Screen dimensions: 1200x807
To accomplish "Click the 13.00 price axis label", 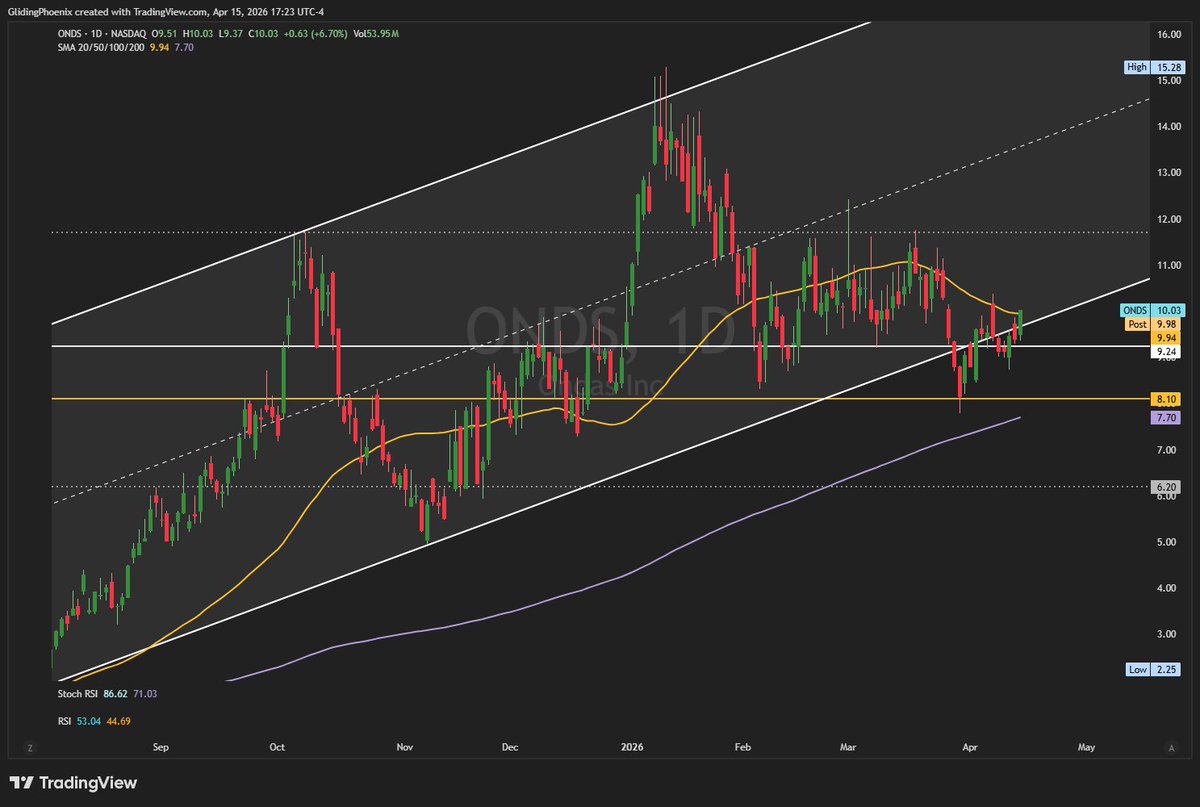I will (x=1169, y=173).
